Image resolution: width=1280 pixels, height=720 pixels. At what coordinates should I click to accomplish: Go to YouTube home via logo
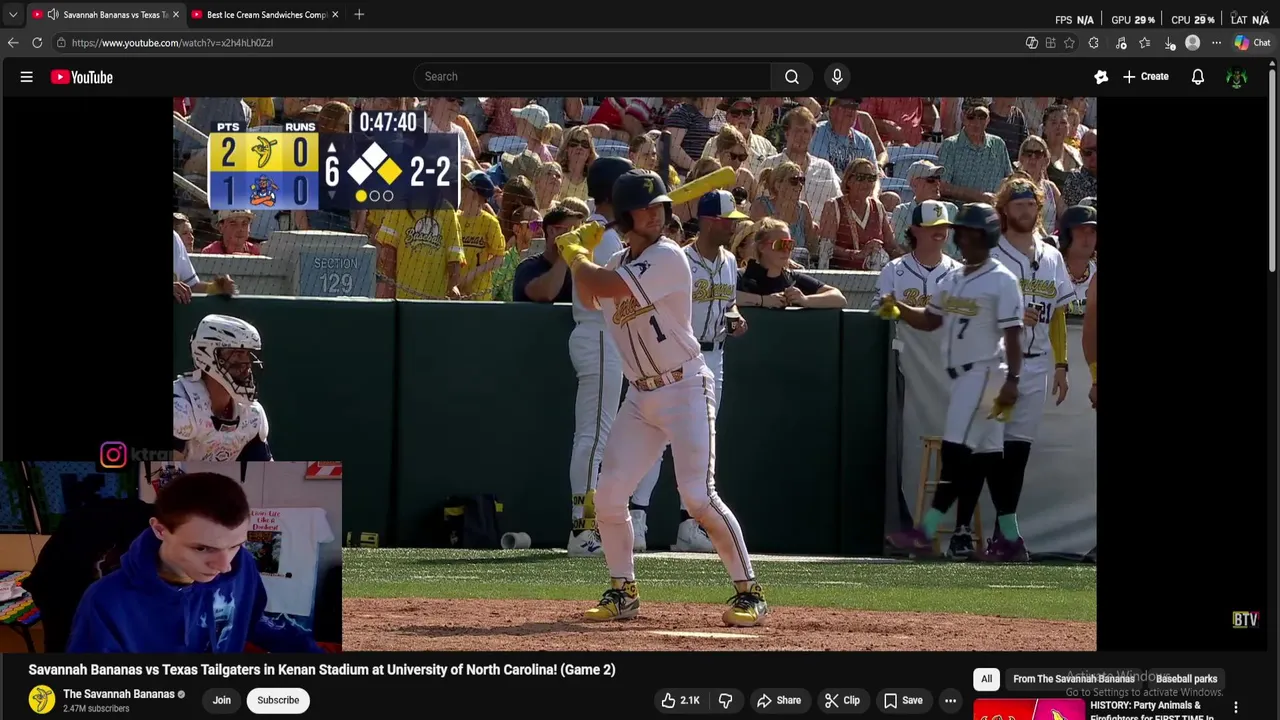(x=82, y=77)
